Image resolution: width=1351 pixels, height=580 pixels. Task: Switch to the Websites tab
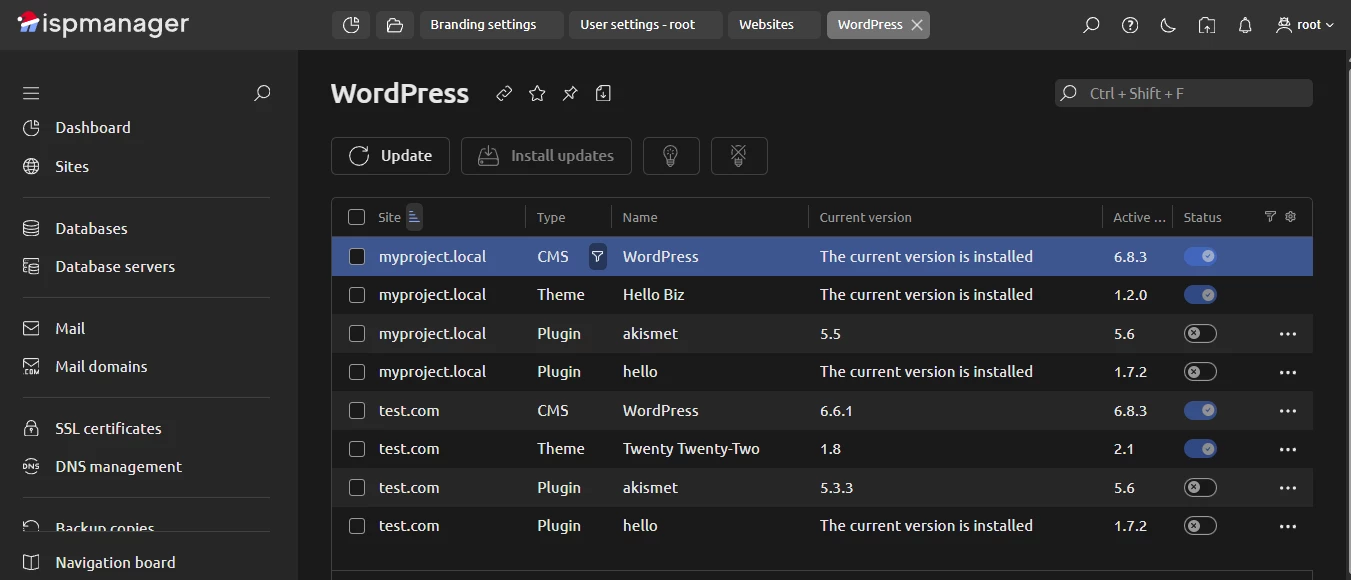click(773, 24)
